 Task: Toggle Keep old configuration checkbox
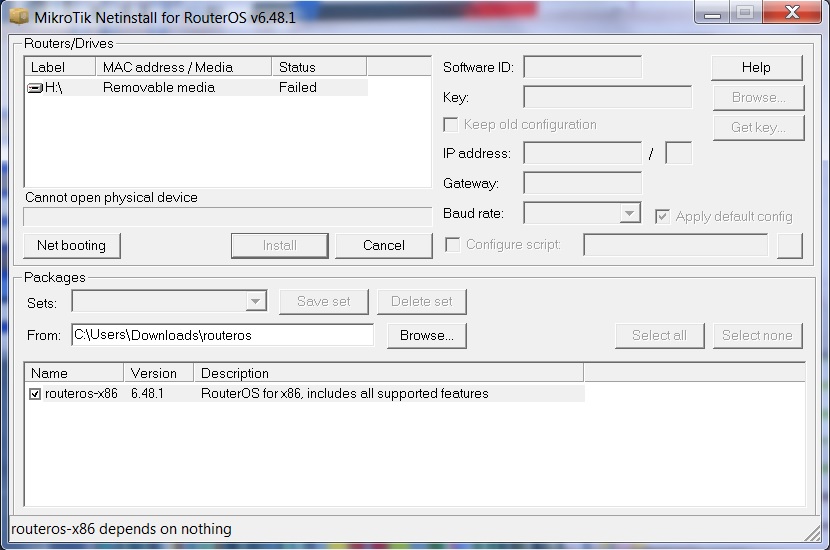(x=450, y=125)
